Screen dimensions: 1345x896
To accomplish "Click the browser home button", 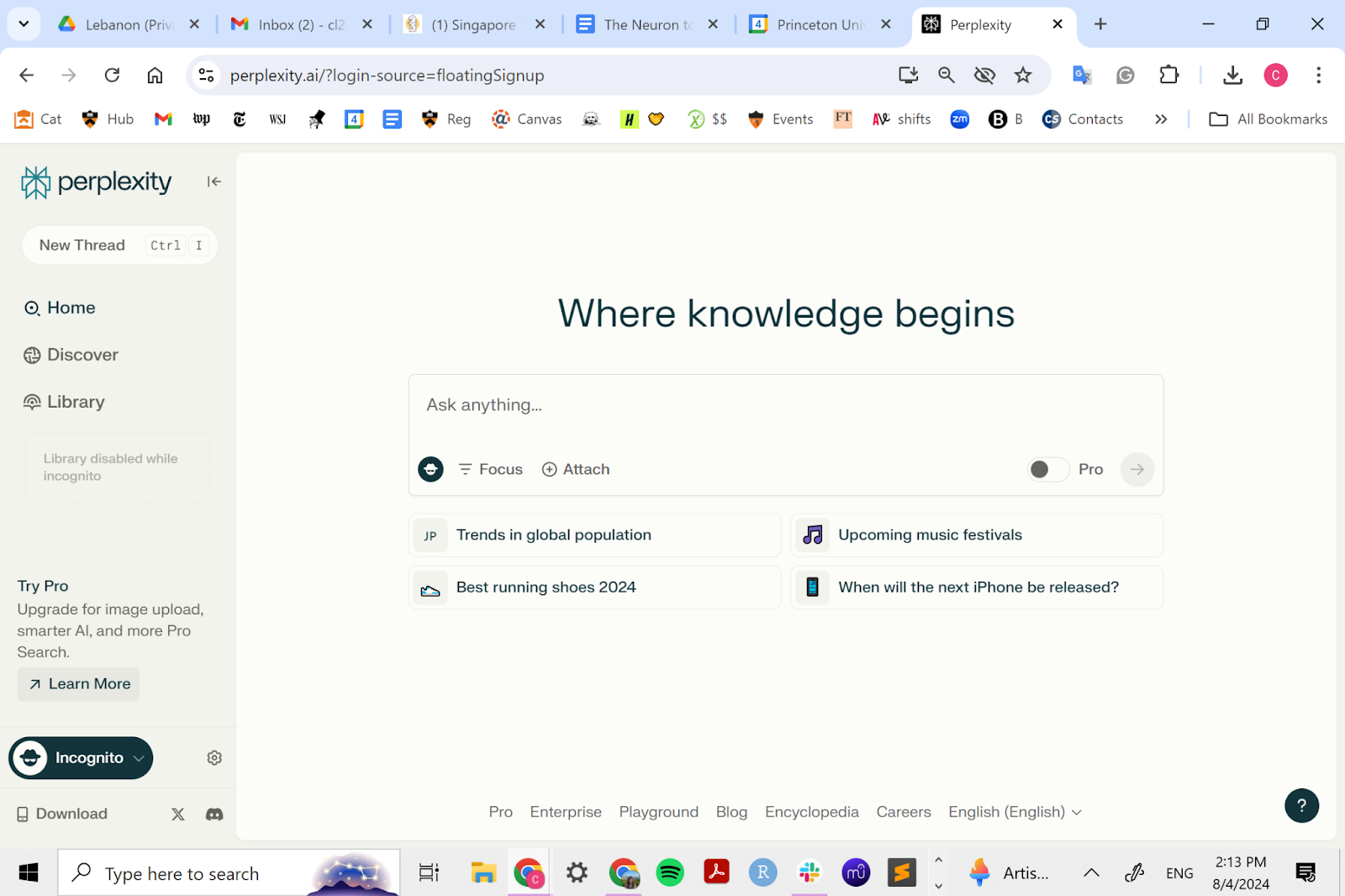I will click(x=155, y=76).
